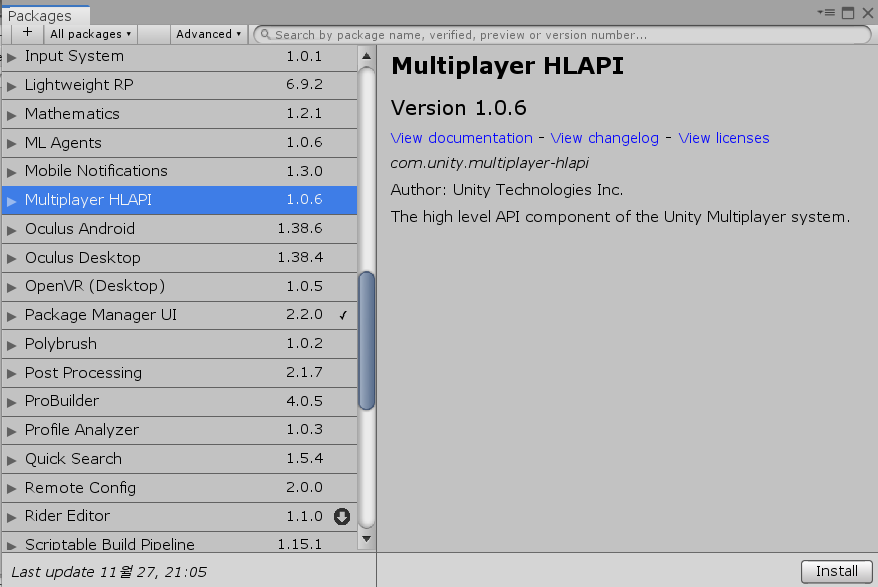
Task: Select the Lightweight RP package
Action: [x=179, y=86]
